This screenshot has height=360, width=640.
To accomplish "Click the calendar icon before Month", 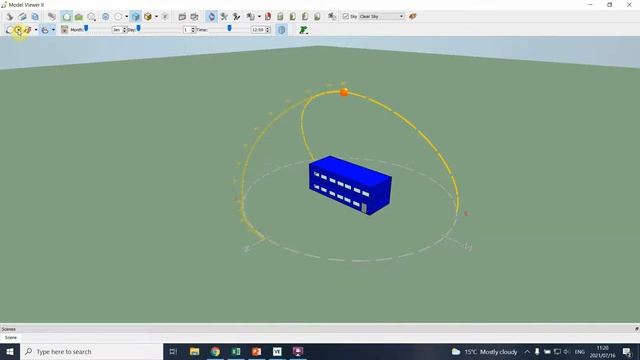I will tap(64, 30).
